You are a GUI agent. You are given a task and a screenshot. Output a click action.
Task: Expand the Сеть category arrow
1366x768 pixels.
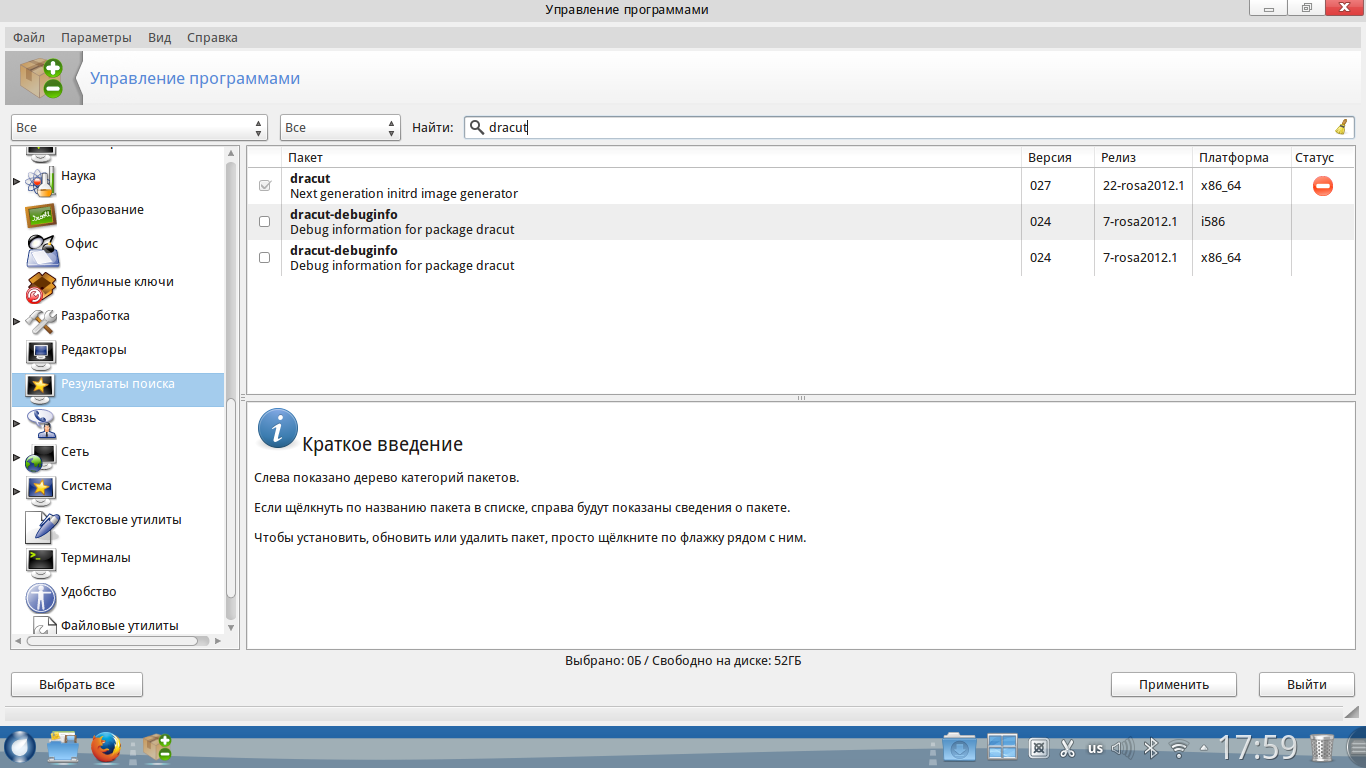click(x=16, y=457)
